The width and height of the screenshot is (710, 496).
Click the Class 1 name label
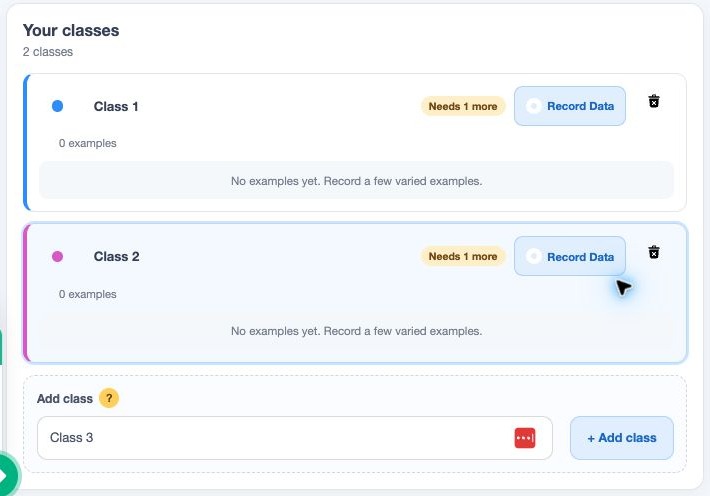coord(116,106)
